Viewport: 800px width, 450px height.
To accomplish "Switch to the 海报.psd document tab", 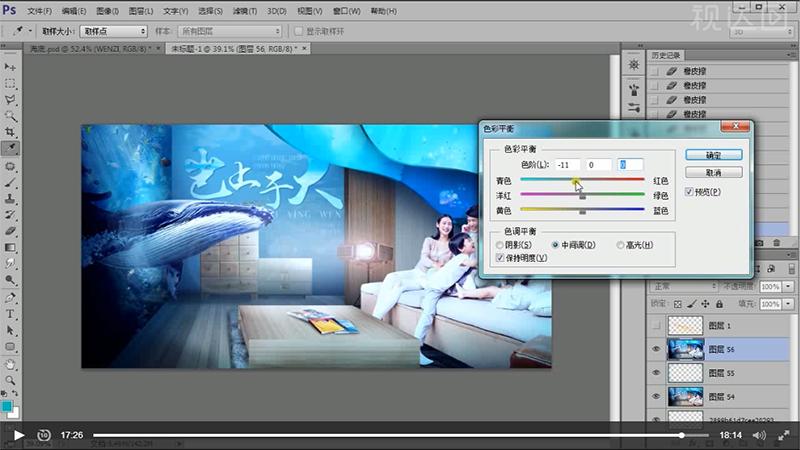I will (91, 48).
